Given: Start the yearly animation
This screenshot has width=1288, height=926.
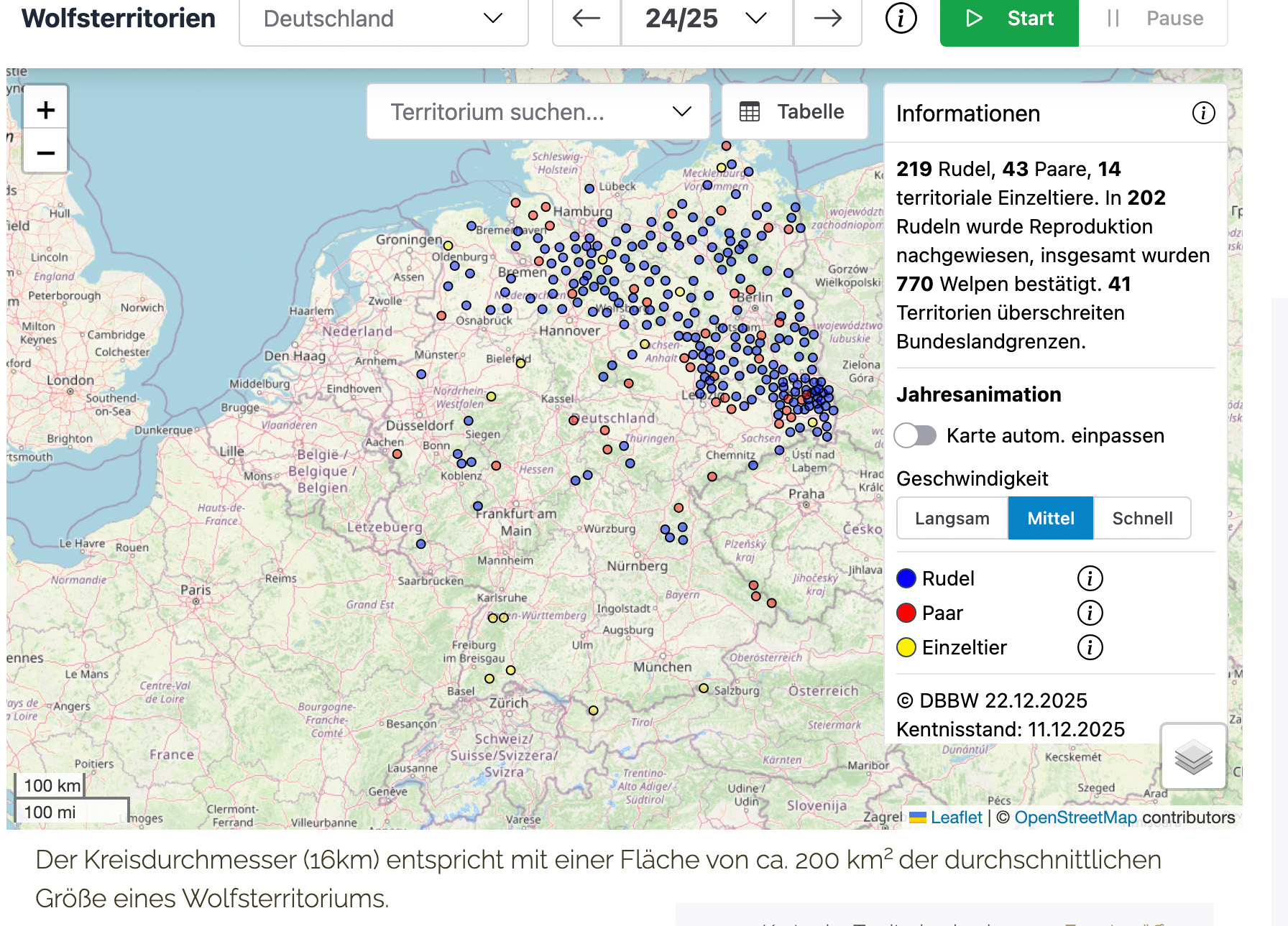Looking at the screenshot, I should (1008, 19).
